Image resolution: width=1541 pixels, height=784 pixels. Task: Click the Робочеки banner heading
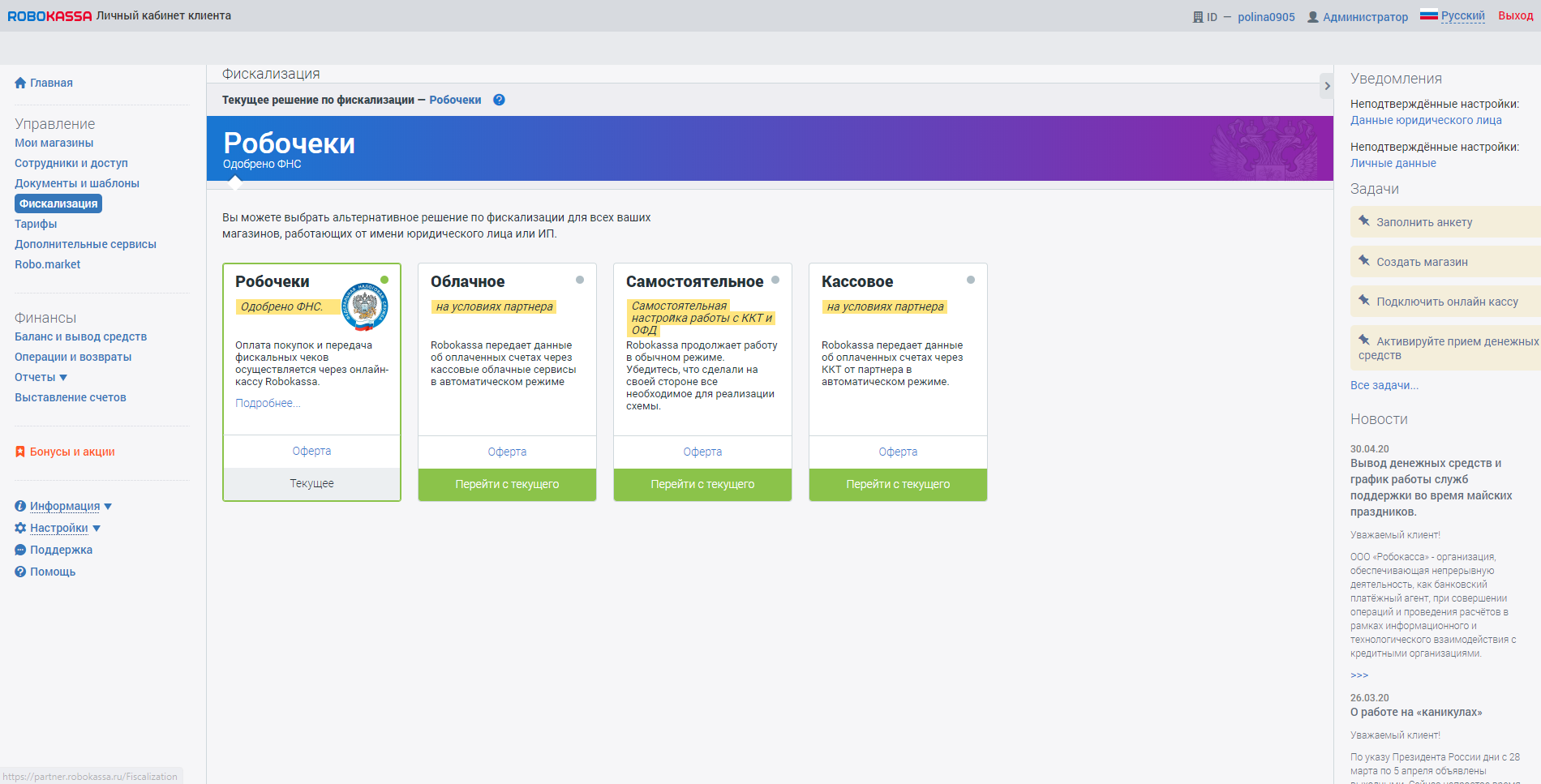pos(289,144)
